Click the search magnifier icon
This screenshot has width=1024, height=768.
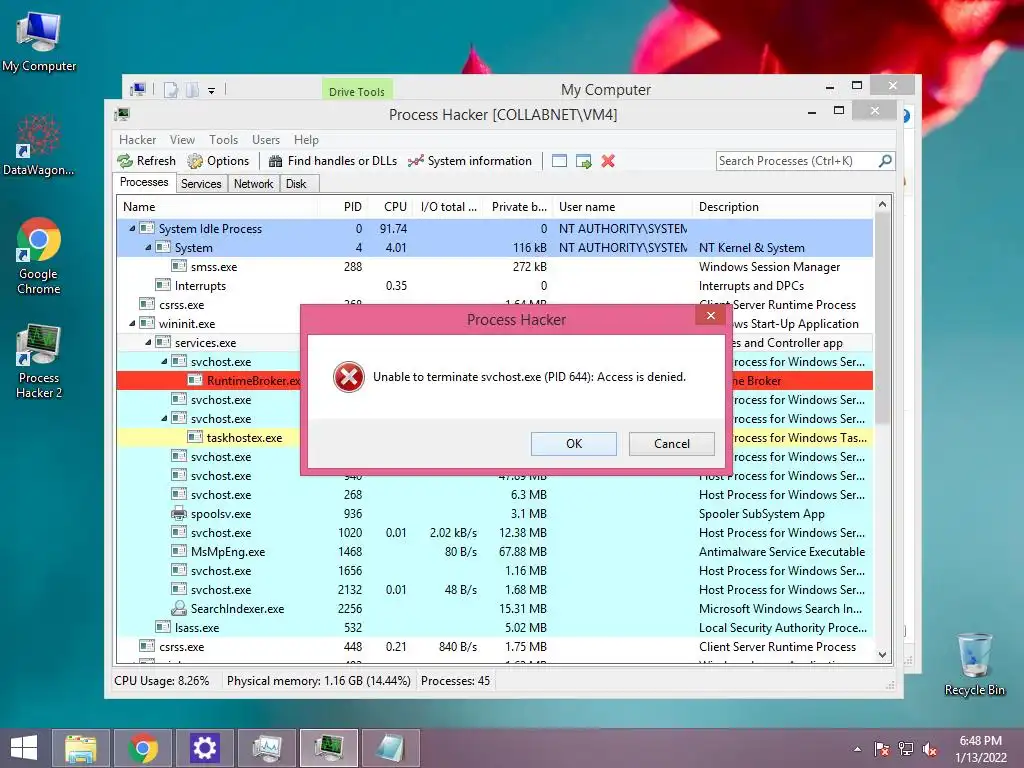point(885,161)
